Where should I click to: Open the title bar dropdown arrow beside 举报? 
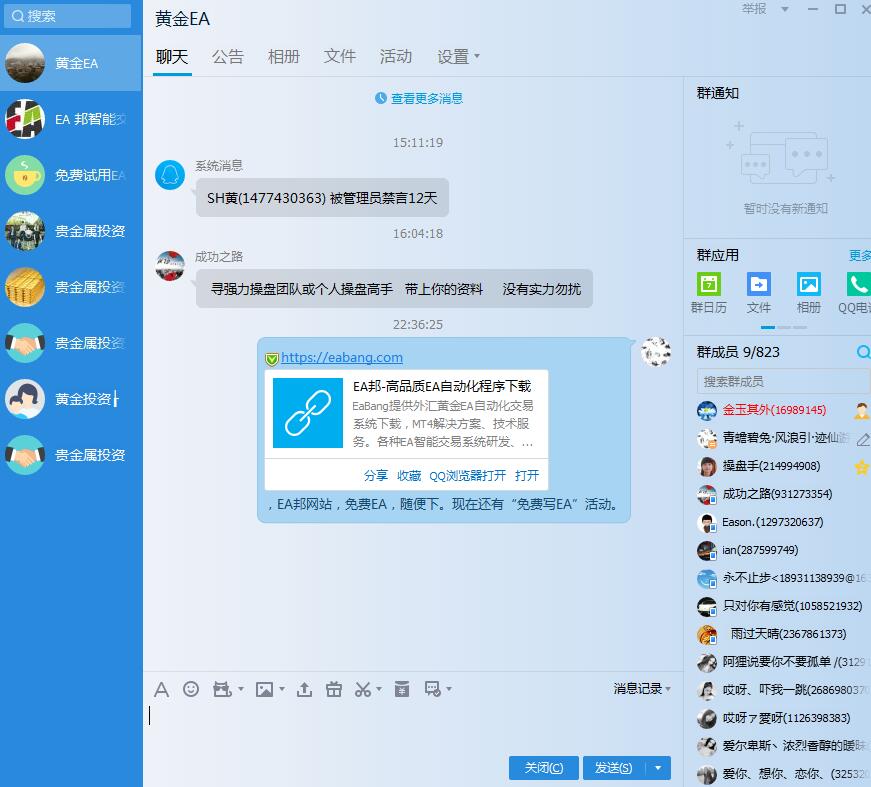(785, 9)
